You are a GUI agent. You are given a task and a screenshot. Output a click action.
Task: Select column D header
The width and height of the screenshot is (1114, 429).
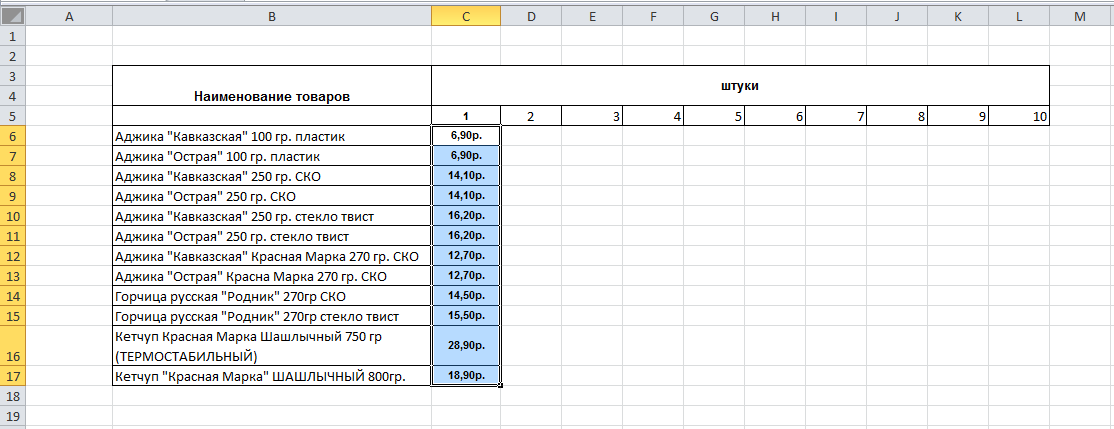(x=531, y=16)
